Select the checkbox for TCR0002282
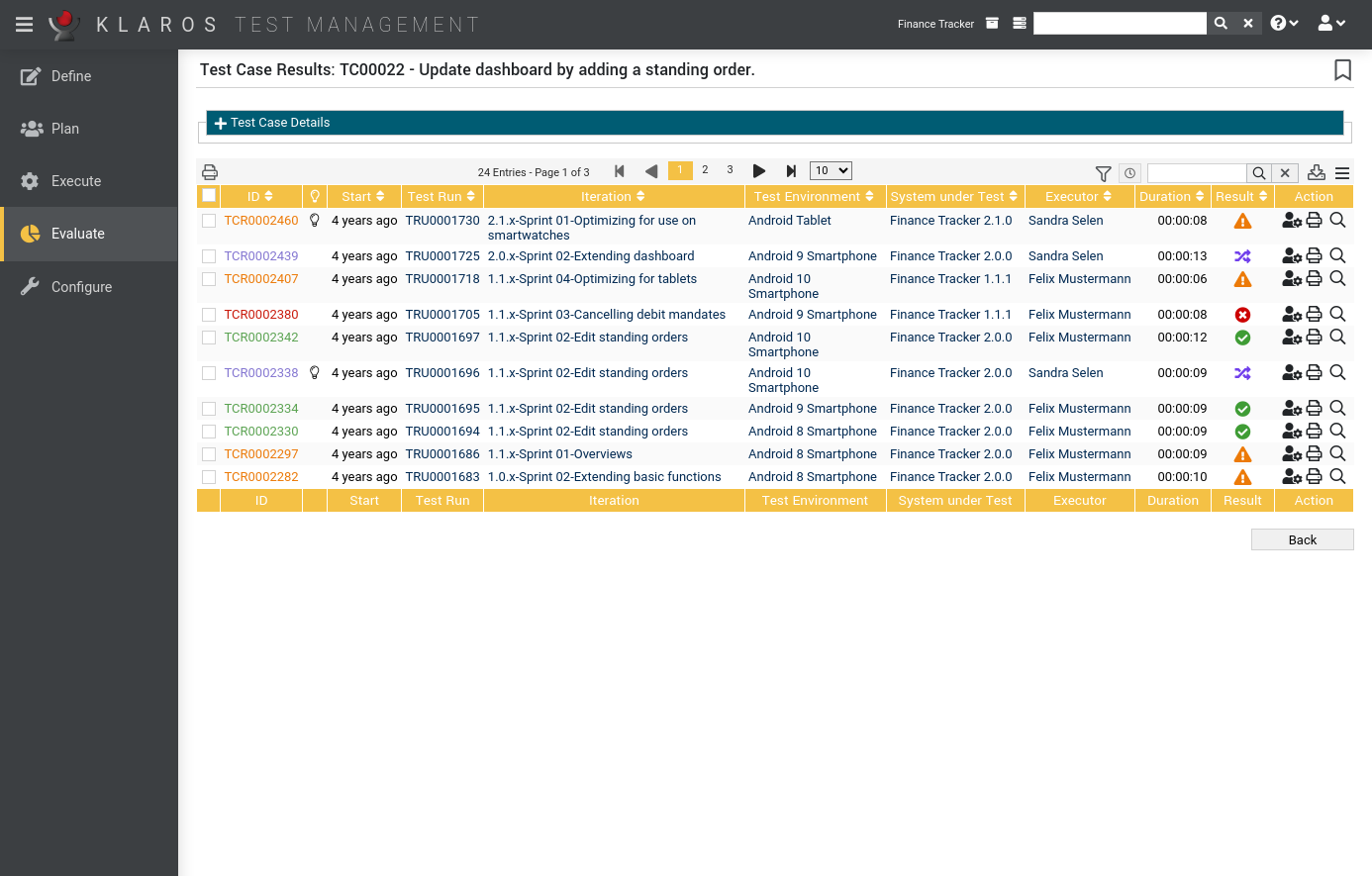1372x876 pixels. click(x=209, y=477)
